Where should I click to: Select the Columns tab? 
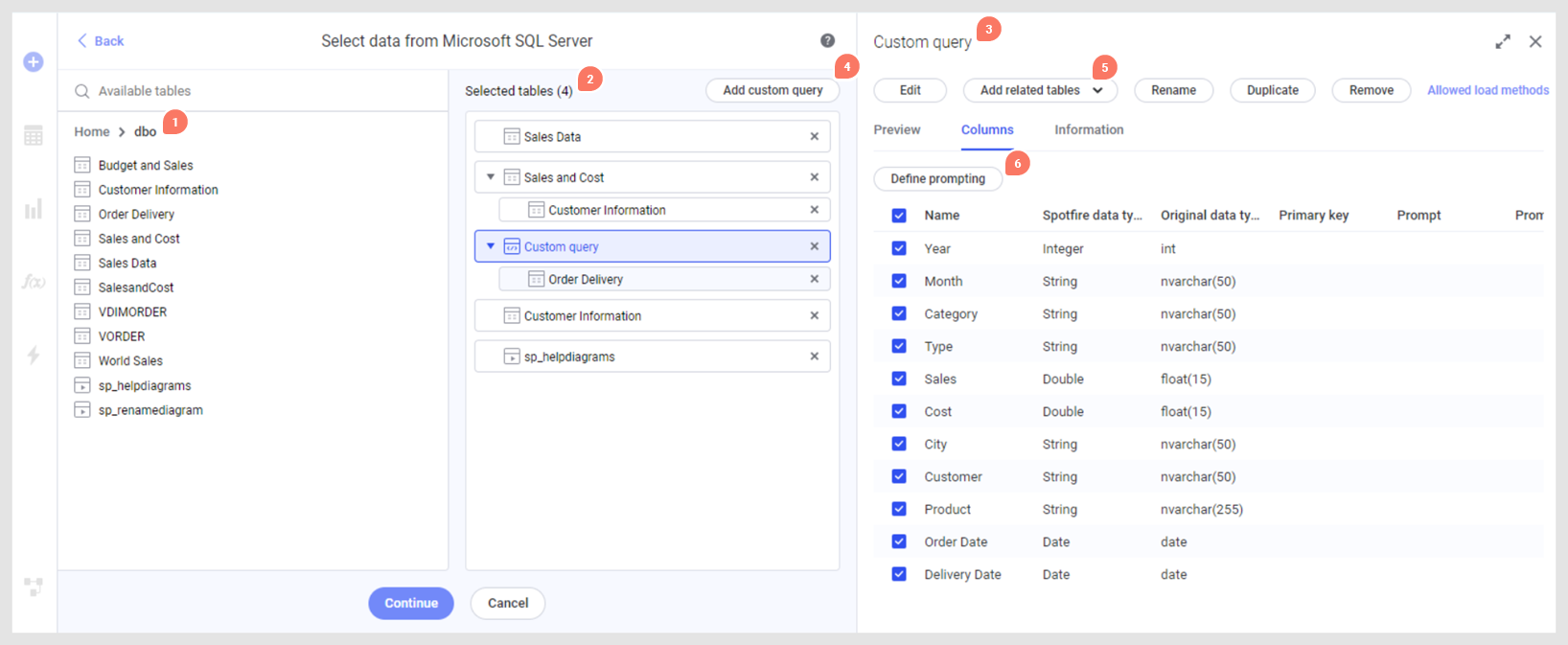[987, 129]
